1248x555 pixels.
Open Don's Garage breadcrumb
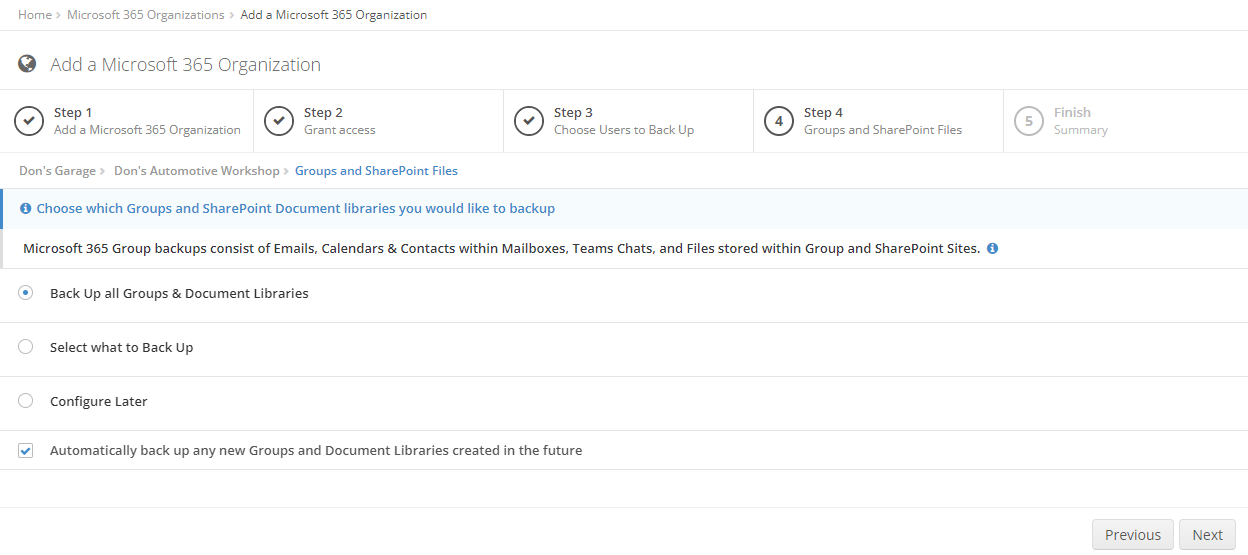57,171
